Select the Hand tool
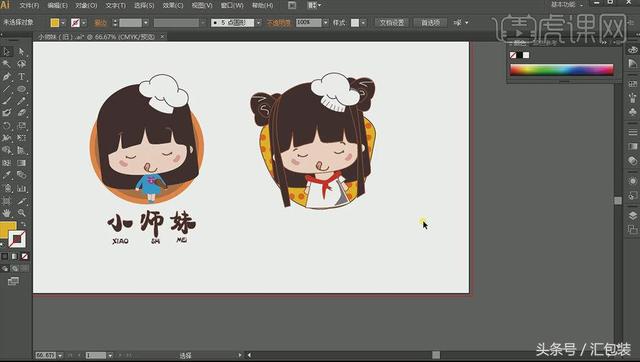 [7, 213]
